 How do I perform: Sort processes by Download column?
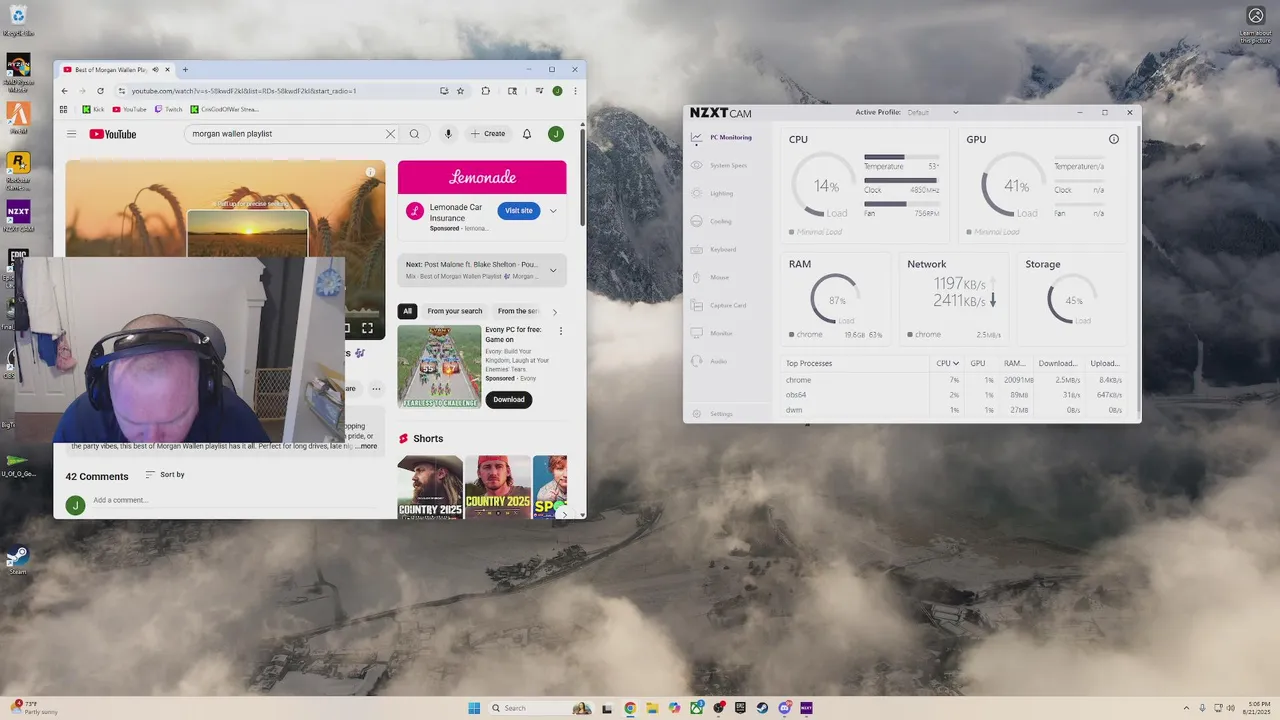1057,363
